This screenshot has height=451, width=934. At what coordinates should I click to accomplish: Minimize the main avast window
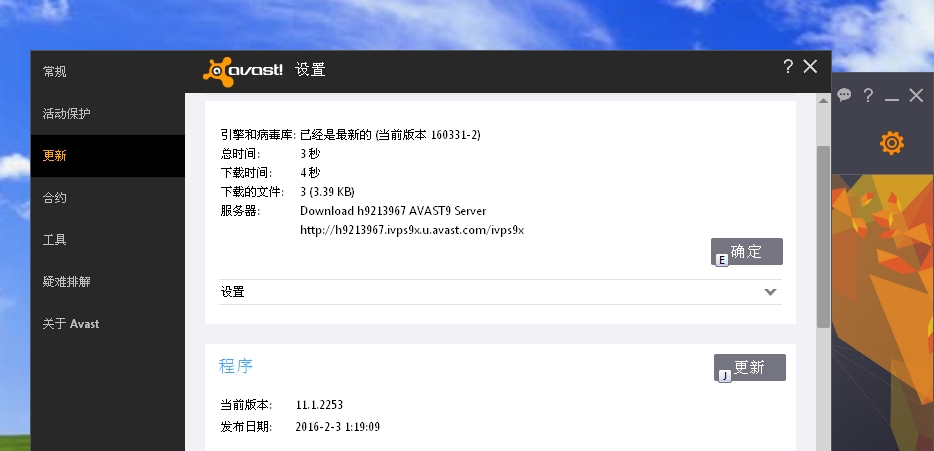point(892,96)
